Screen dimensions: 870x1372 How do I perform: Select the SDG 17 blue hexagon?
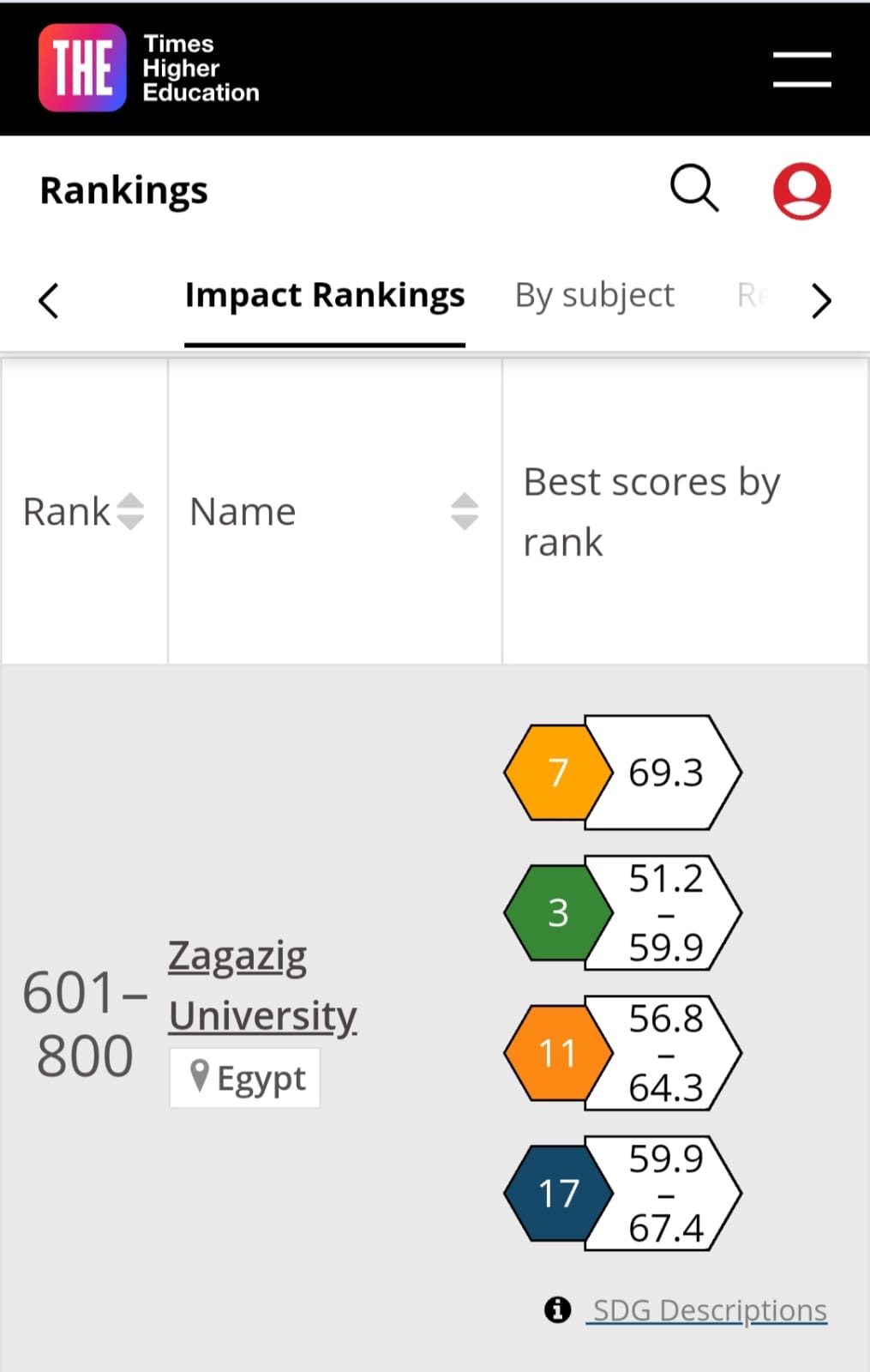point(557,1193)
